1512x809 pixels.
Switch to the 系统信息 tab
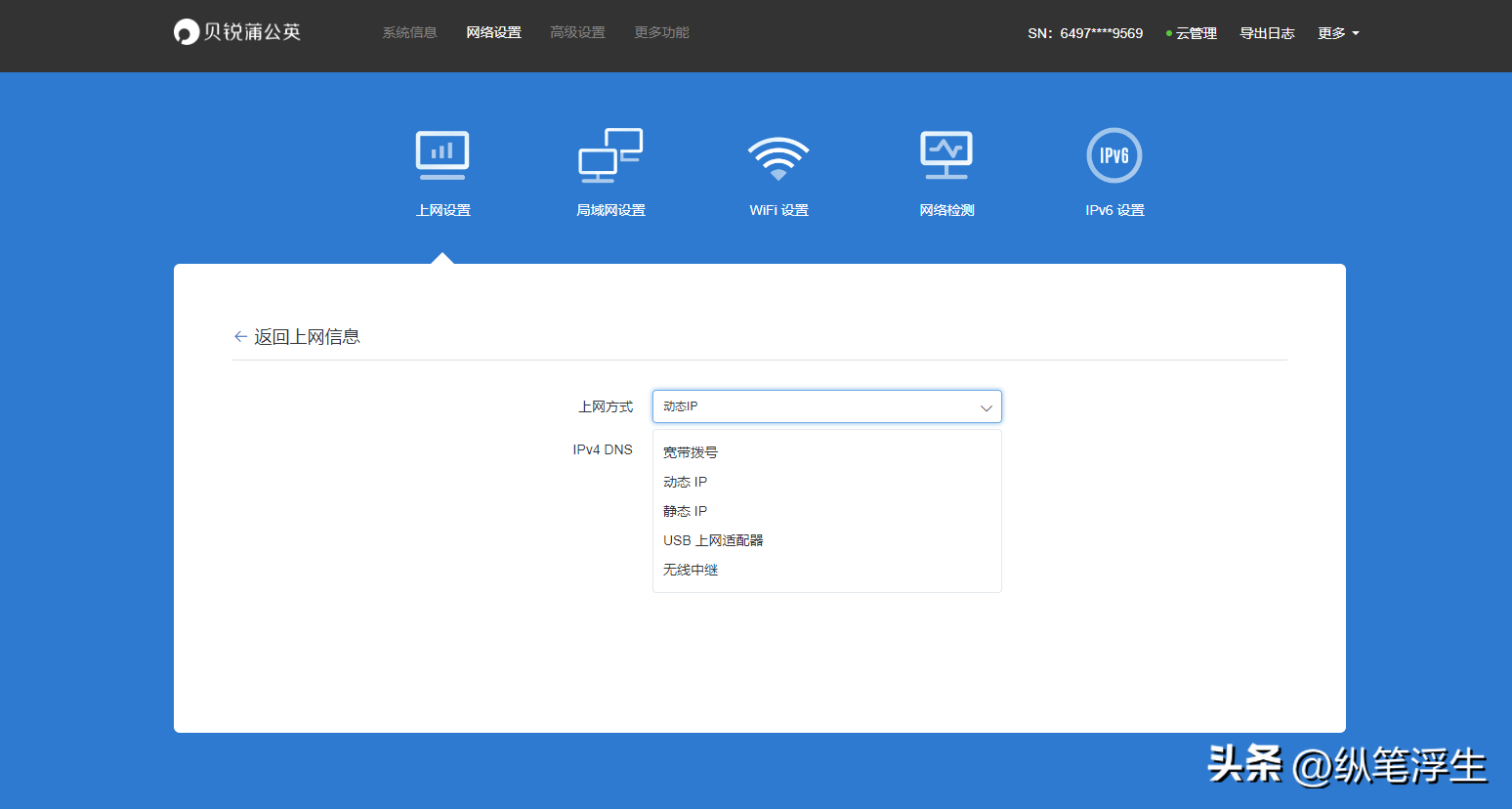[409, 32]
